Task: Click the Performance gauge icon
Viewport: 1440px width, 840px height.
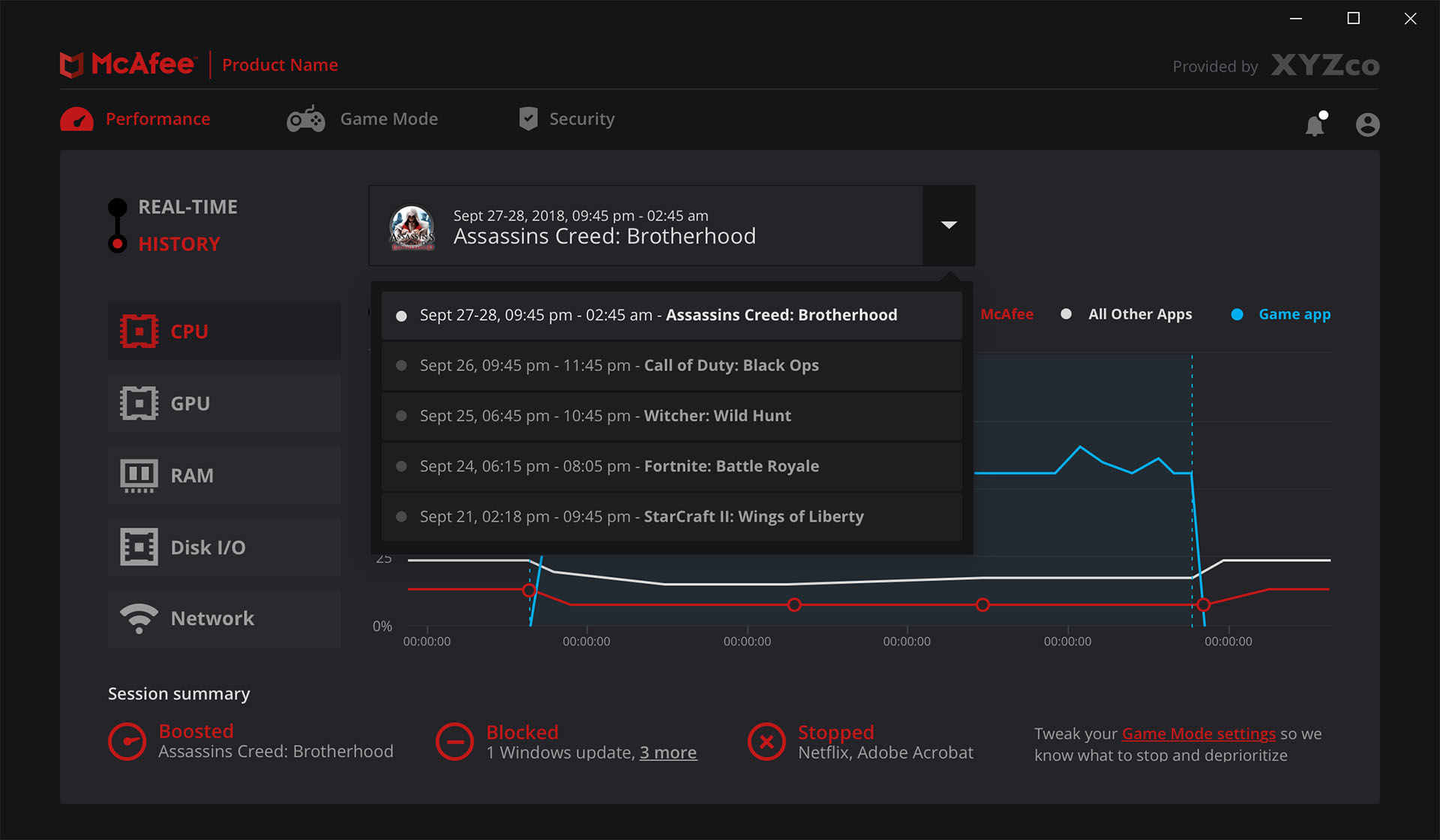Action: click(76, 119)
